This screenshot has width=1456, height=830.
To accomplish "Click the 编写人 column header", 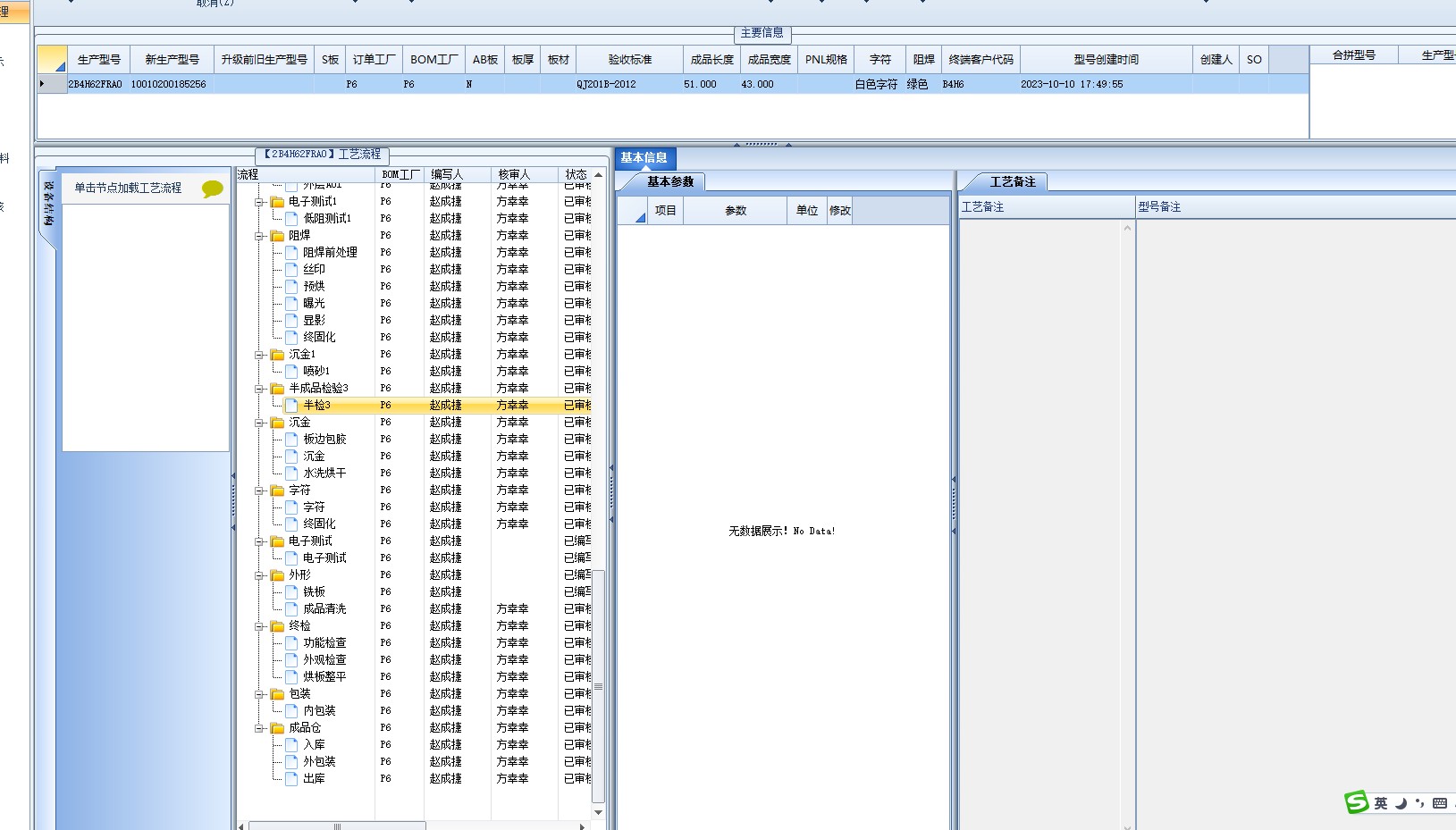I will click(x=458, y=174).
